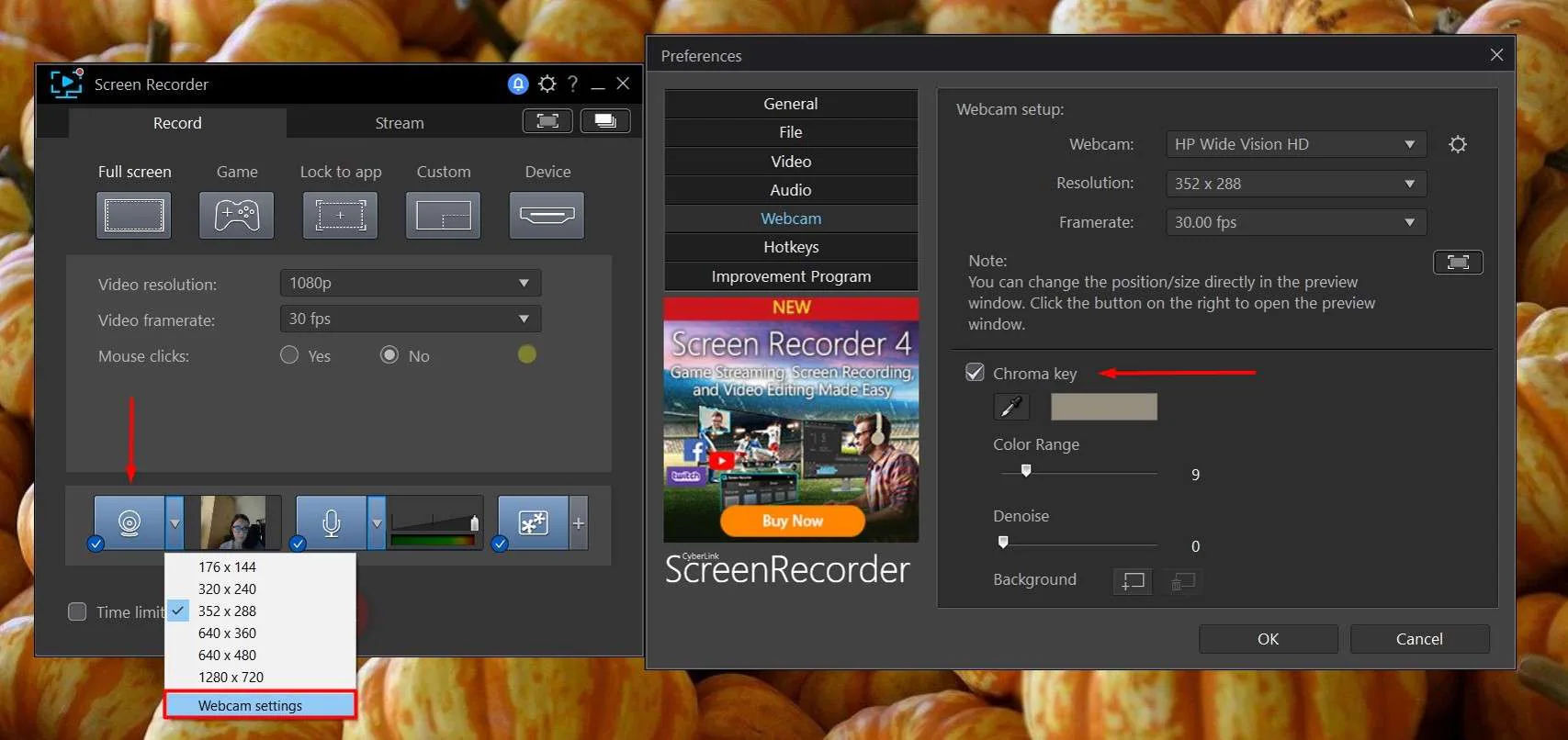Select Lock to app capture icon
Image resolution: width=1568 pixels, height=740 pixels.
(x=341, y=216)
